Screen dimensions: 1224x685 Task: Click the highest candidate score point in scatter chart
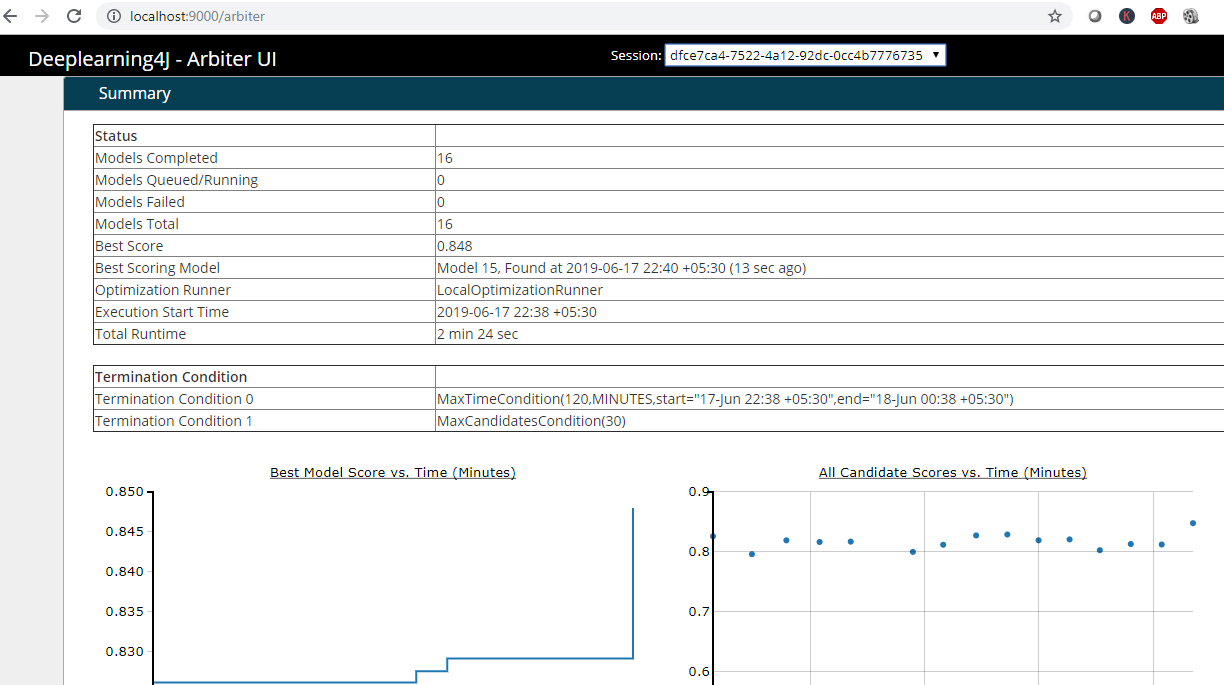(x=1193, y=523)
